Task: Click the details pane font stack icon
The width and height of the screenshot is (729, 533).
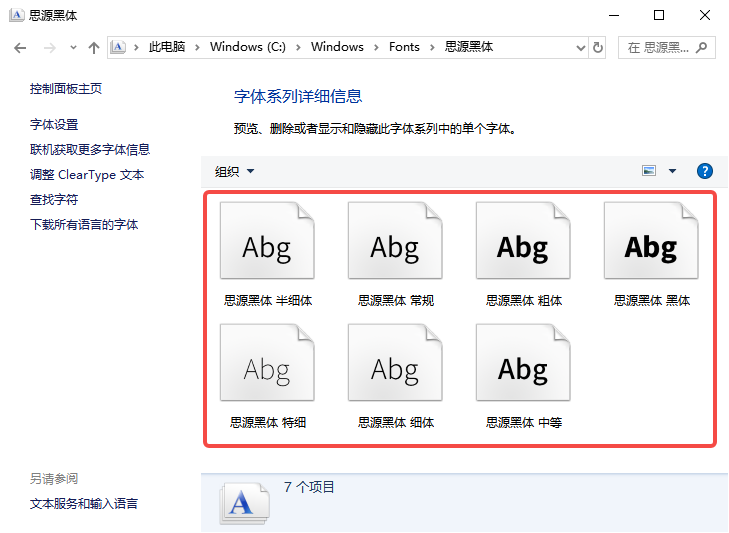Action: tap(245, 504)
